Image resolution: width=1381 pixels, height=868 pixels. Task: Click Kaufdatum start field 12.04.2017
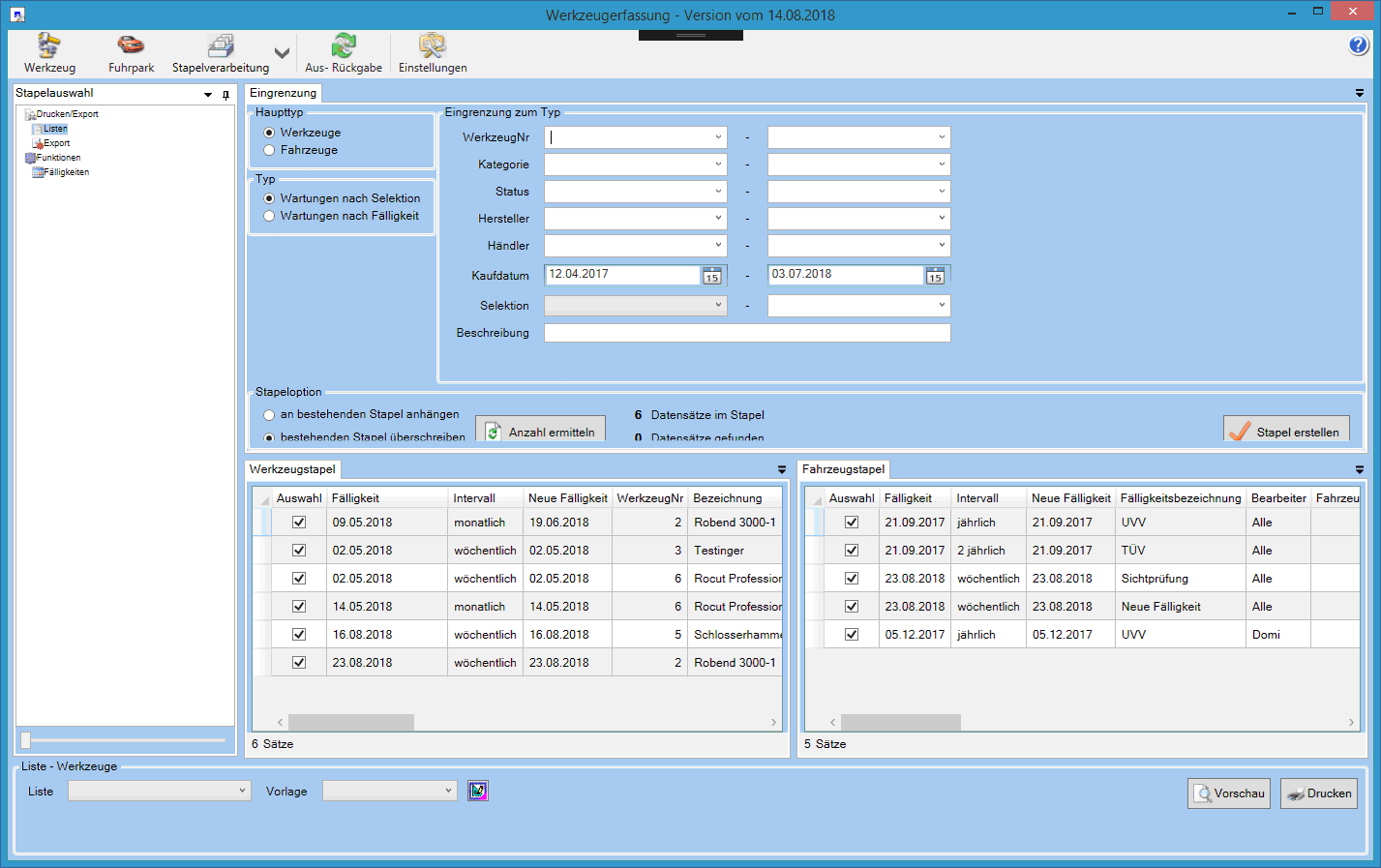tap(622, 275)
